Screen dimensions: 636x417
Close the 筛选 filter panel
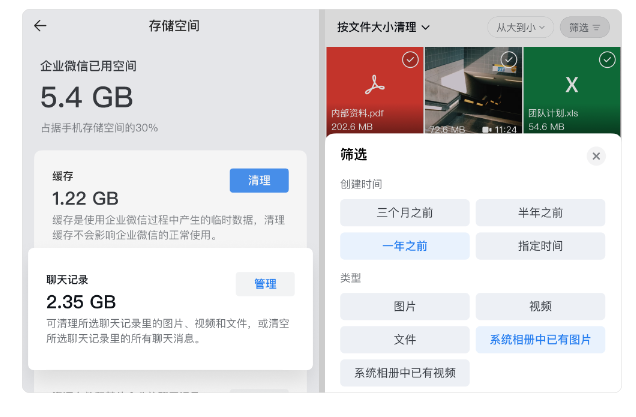596,156
